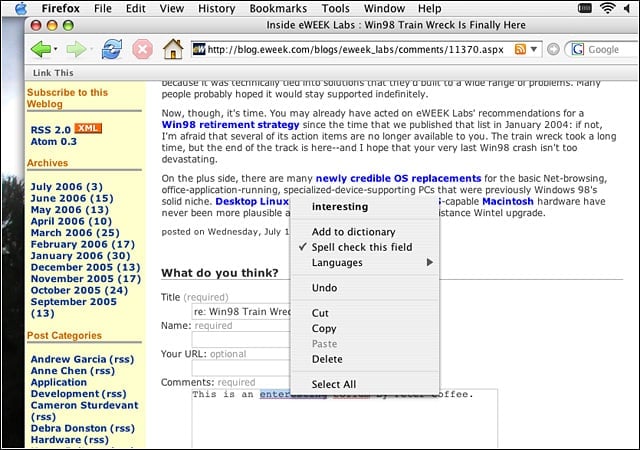Open the RSS 2.0 feed link

(51, 129)
